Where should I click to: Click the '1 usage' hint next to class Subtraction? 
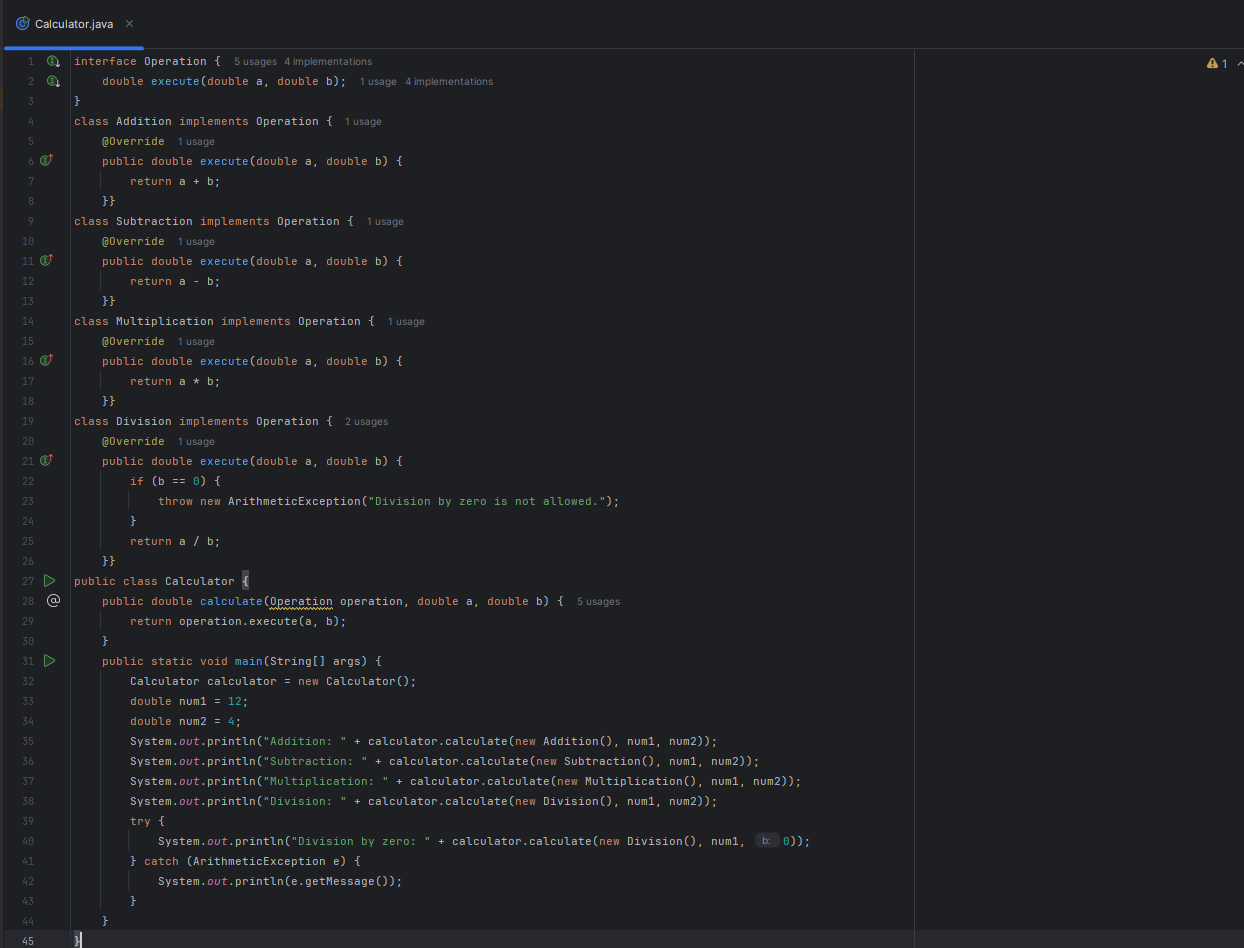coord(385,222)
